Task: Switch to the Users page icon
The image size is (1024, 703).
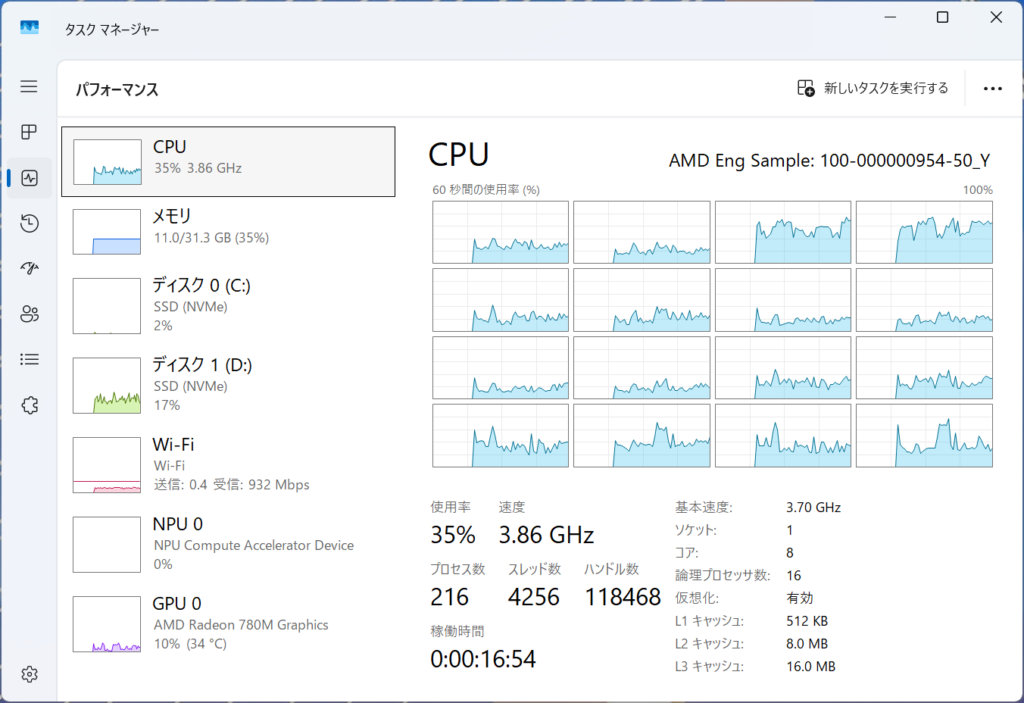Action: (x=29, y=314)
